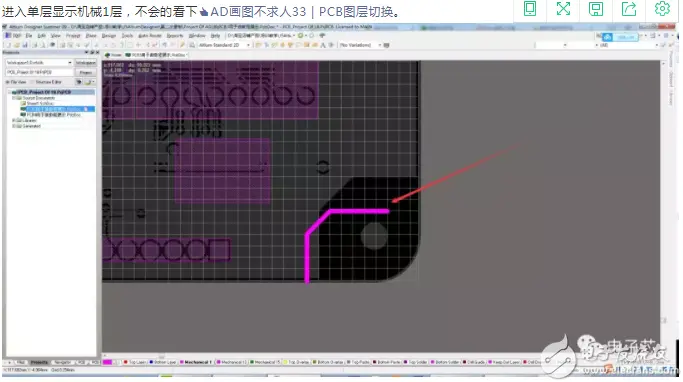Expand the Generated folder
The width and height of the screenshot is (683, 382).
pyautogui.click(x=14, y=126)
